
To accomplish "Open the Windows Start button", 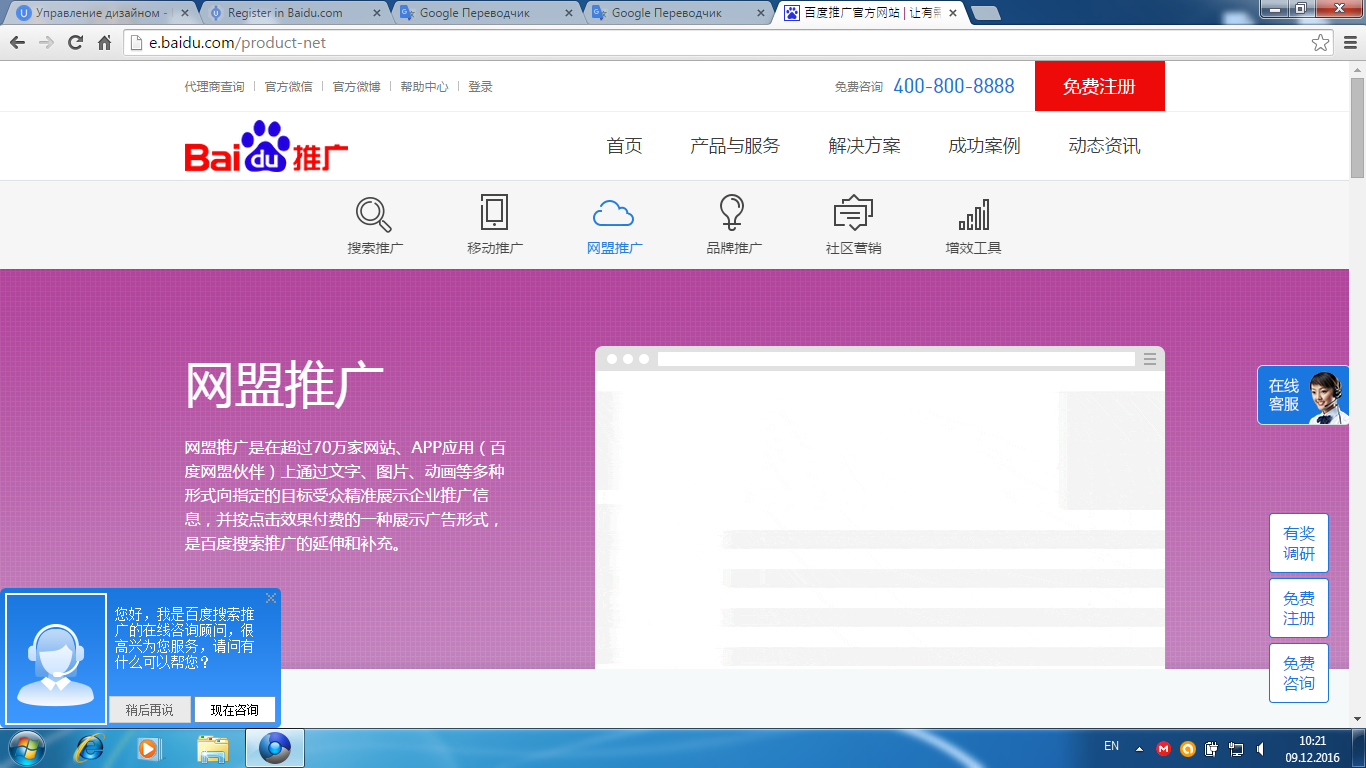I will point(25,748).
